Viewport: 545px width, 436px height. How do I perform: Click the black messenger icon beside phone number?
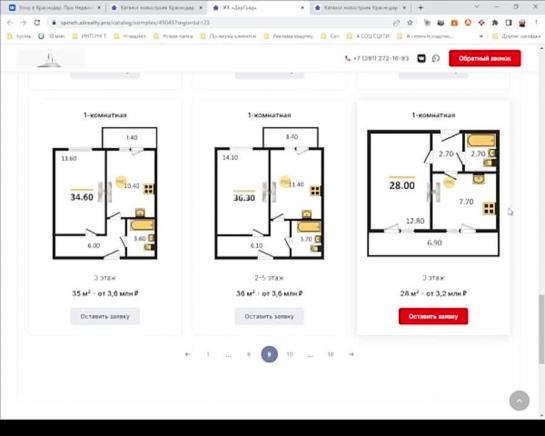[421, 58]
